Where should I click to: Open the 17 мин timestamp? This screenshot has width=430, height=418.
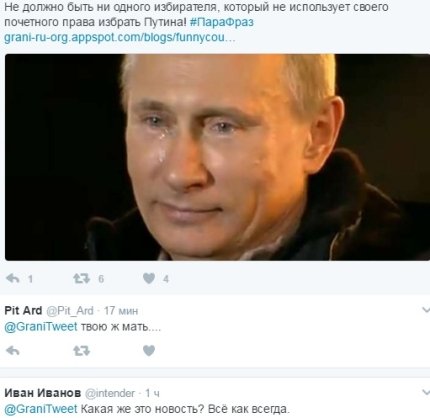(121, 311)
